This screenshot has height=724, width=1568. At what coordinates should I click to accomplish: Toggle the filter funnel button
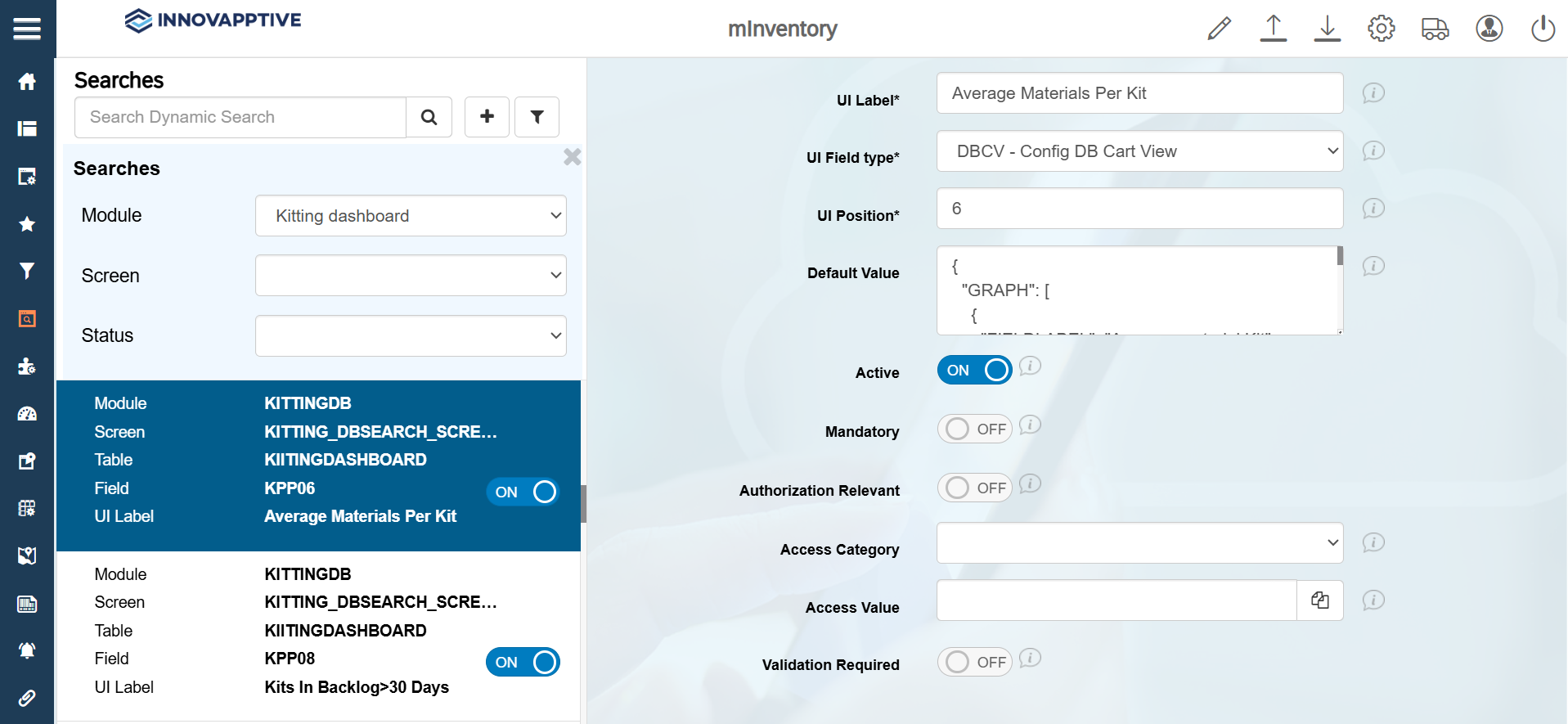coord(537,117)
